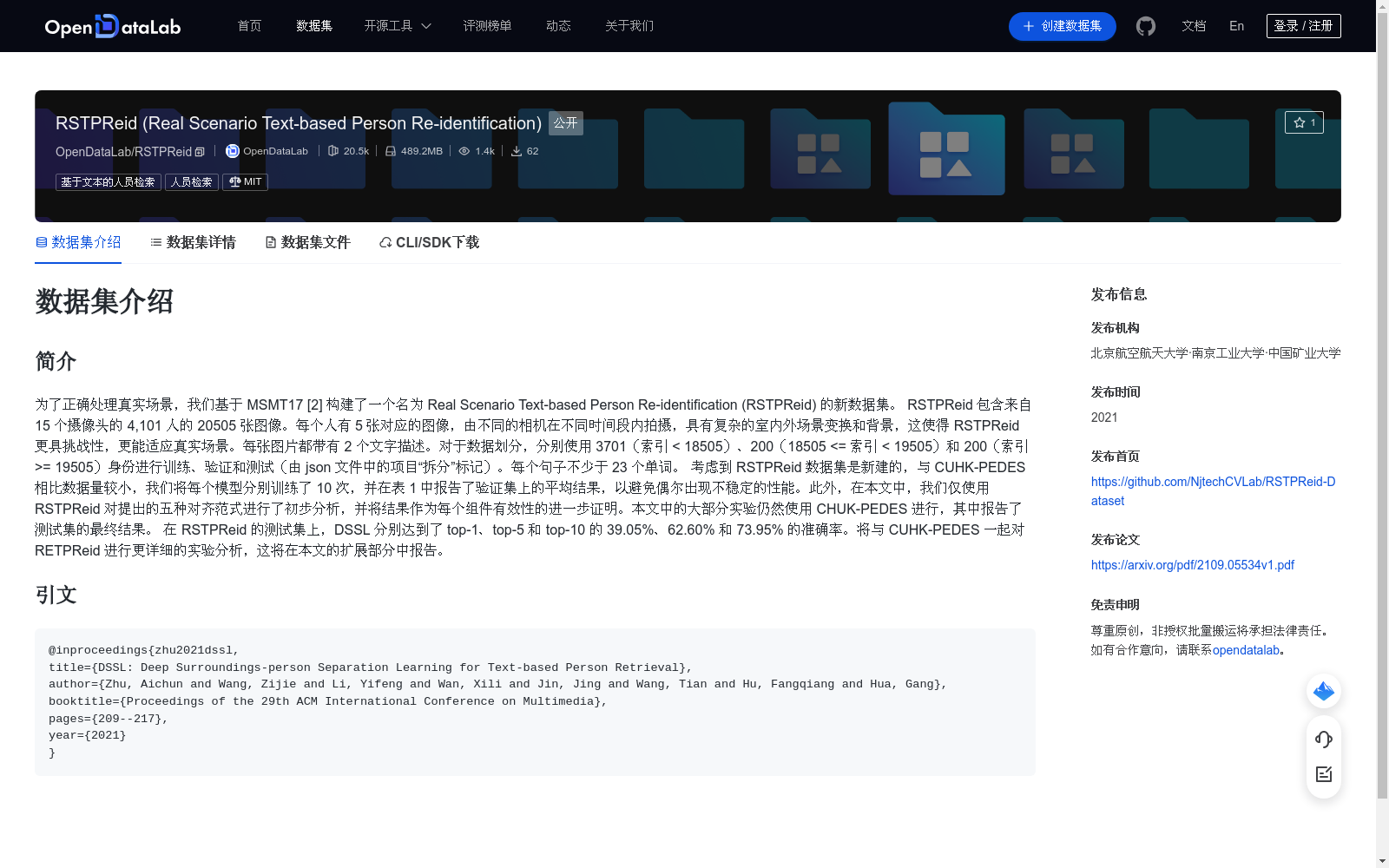The height and width of the screenshot is (868, 1389).
Task: Go to 首页 in the navigation
Action: 249,26
